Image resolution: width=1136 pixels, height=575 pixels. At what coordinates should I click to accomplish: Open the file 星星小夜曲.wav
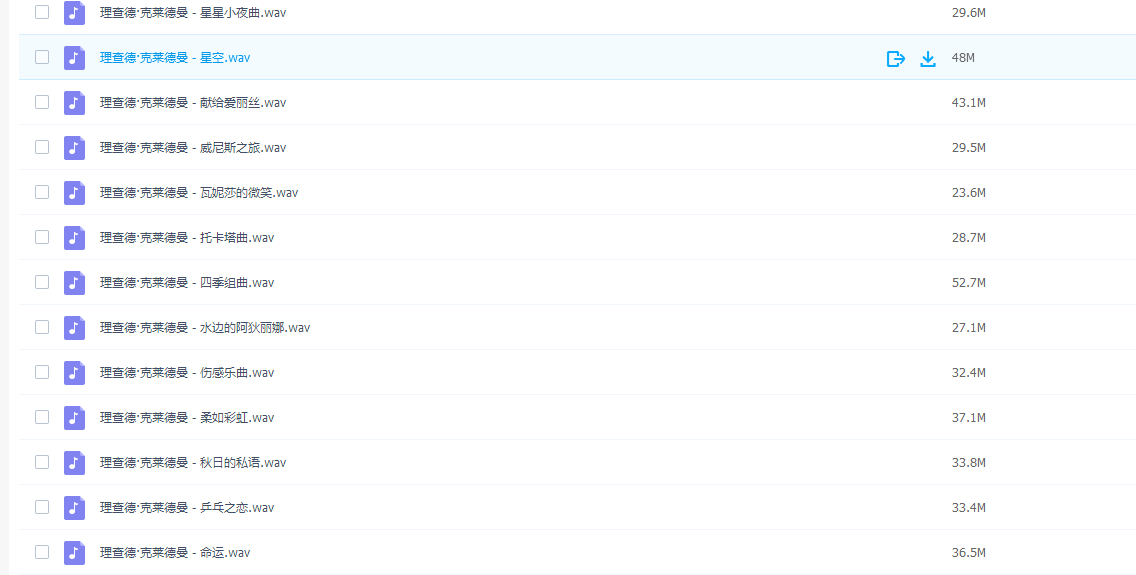coord(193,12)
